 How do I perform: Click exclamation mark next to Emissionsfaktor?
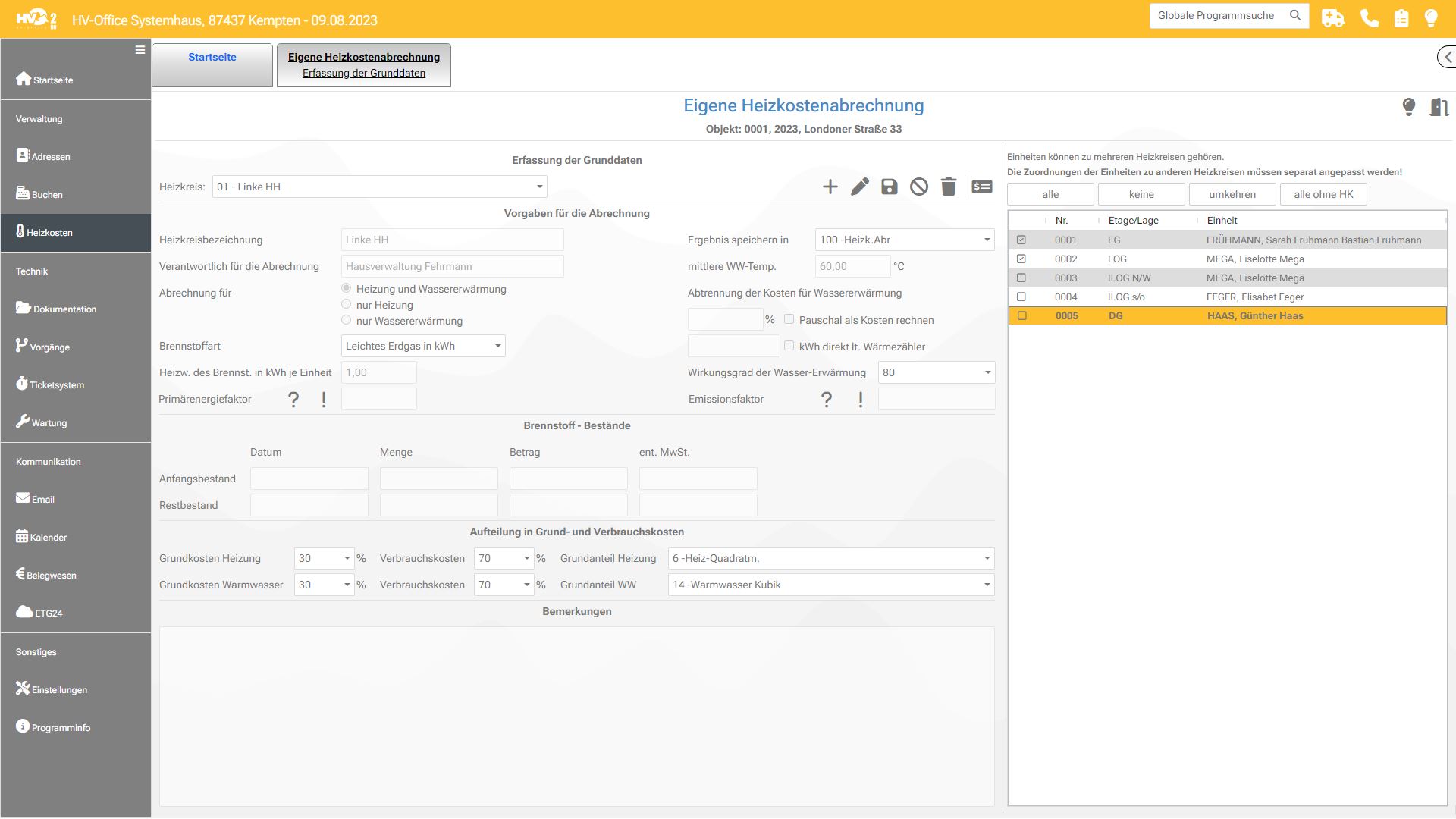[861, 399]
